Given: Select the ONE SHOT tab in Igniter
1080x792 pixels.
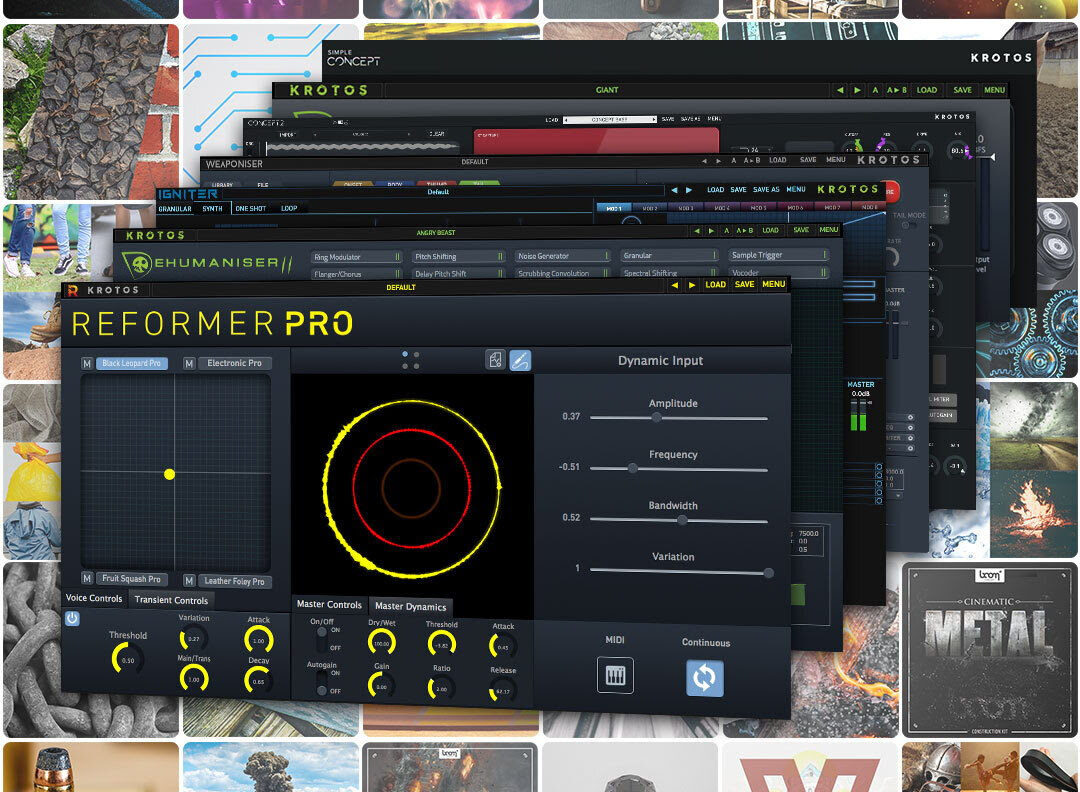Looking at the screenshot, I should pyautogui.click(x=251, y=209).
